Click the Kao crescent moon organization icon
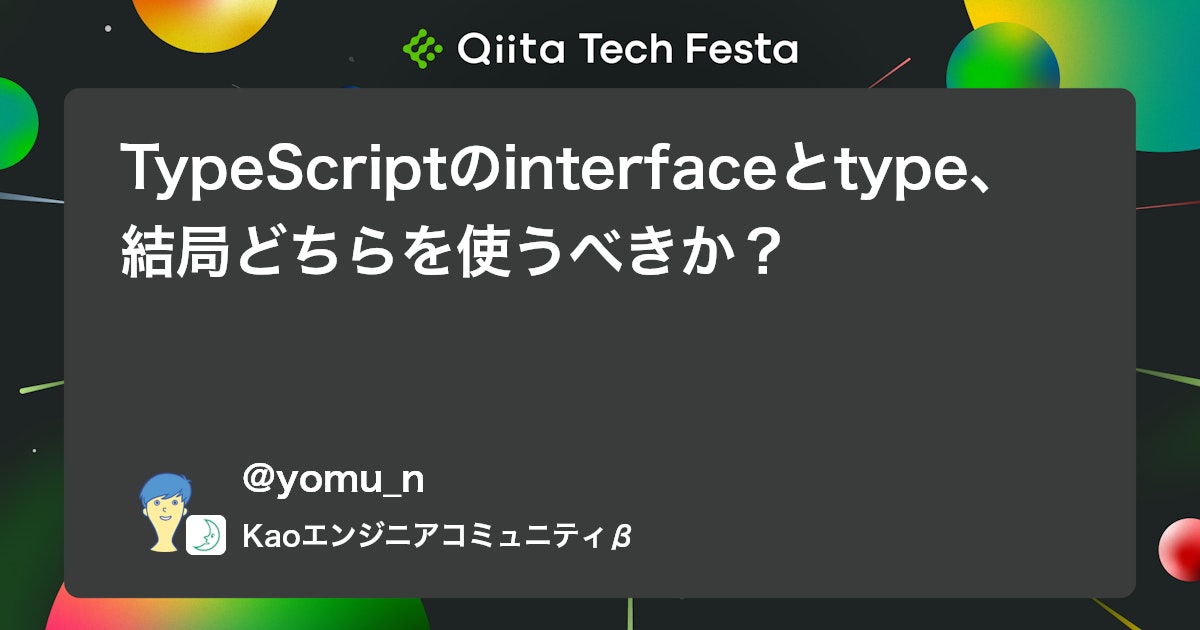Viewport: 1200px width, 630px height. [x=206, y=535]
